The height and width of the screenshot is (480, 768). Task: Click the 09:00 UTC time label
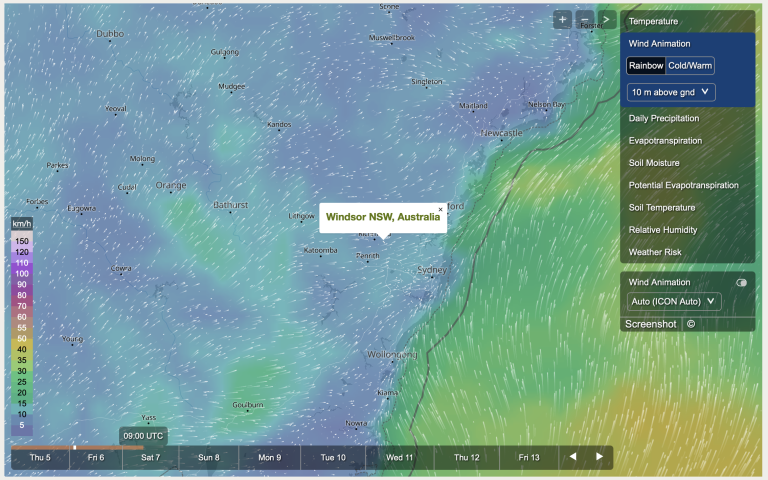pos(143,436)
